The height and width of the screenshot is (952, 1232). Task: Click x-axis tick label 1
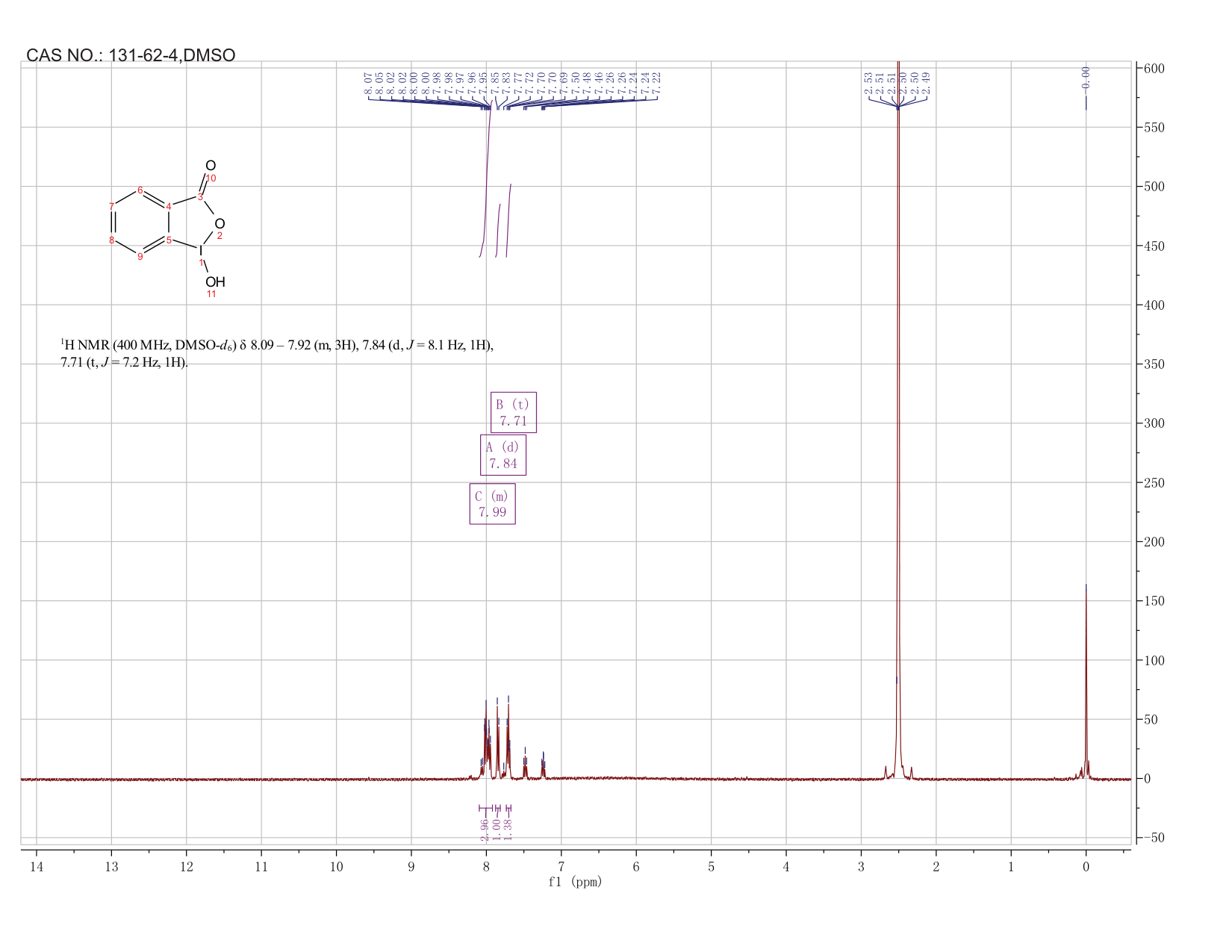tap(1011, 867)
